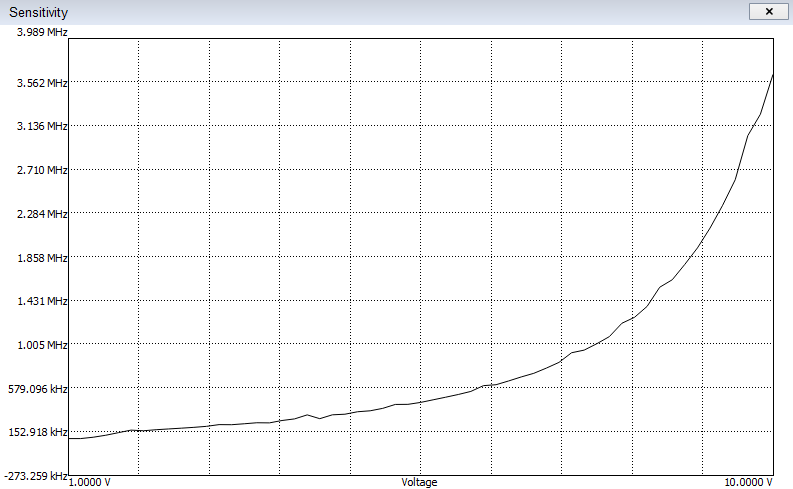Select the 579.096 kHz axis label
The width and height of the screenshot is (793, 489).
coord(38,389)
